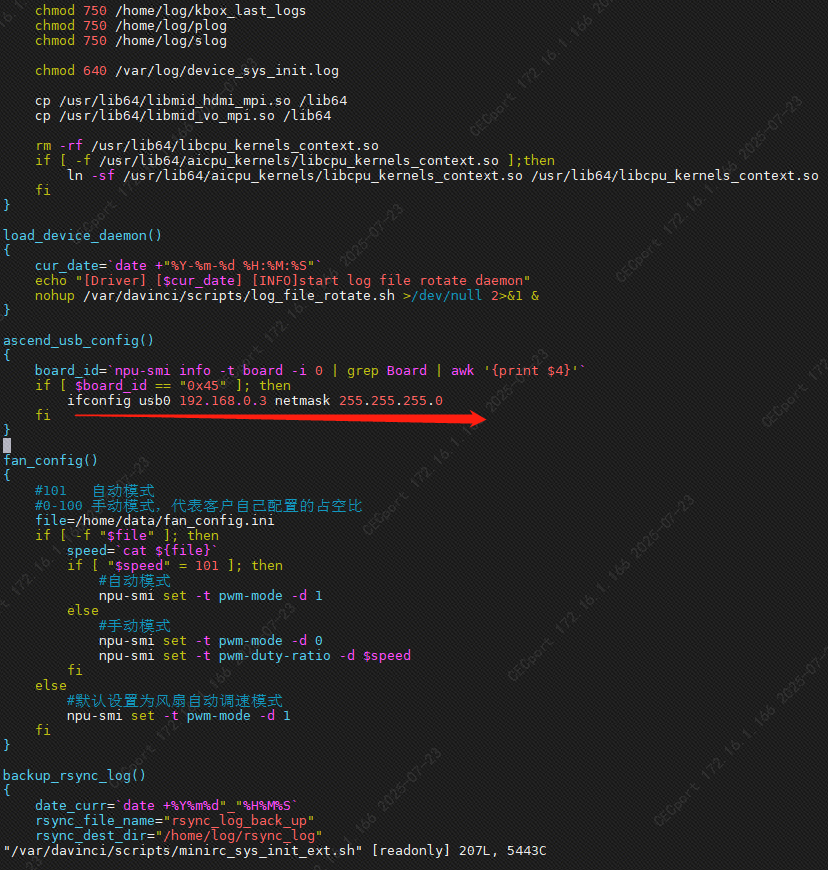Click the "fan_config()" function name
The image size is (828, 870).
coord(51,460)
